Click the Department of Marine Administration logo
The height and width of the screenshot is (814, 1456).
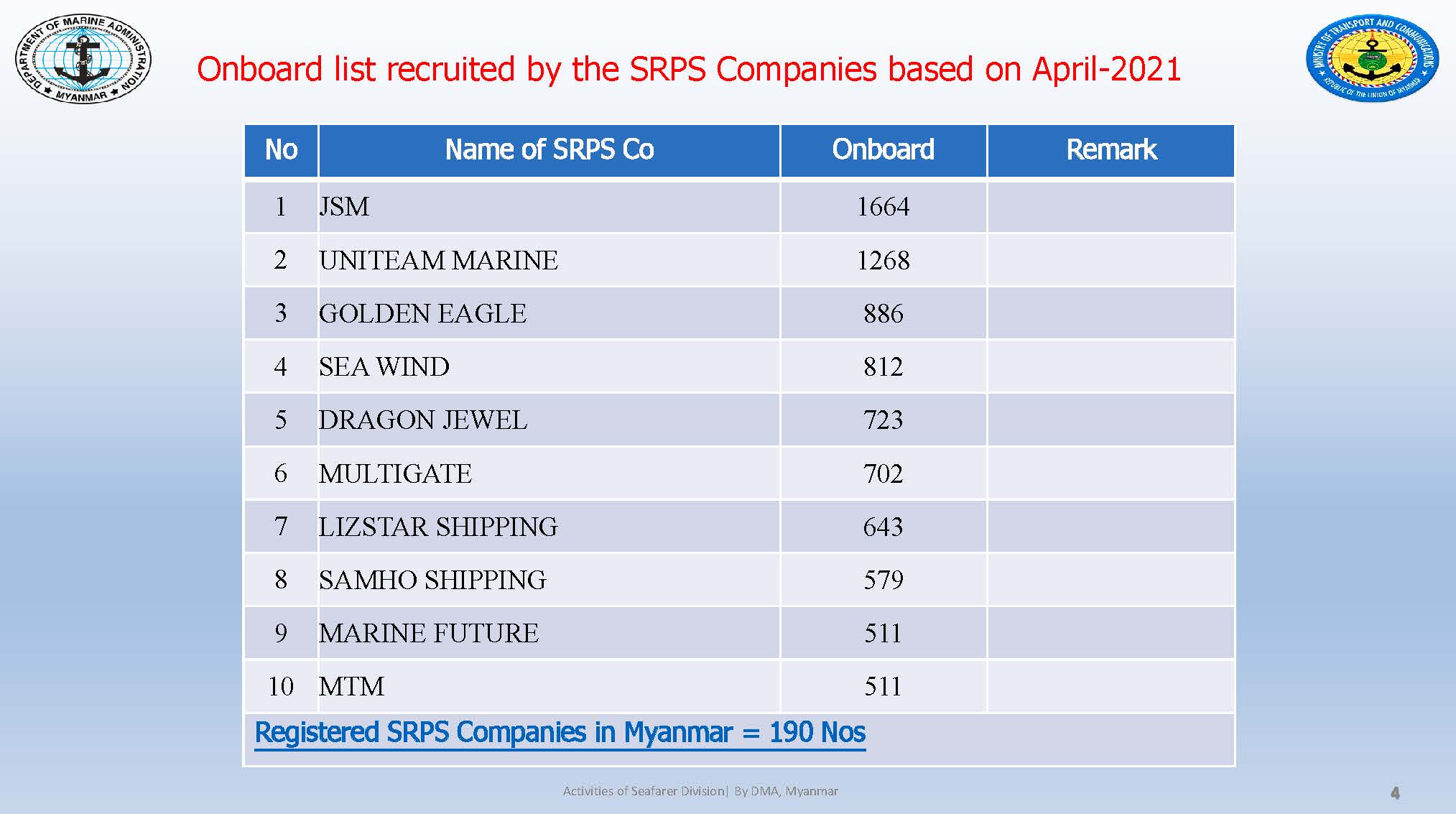coord(83,58)
